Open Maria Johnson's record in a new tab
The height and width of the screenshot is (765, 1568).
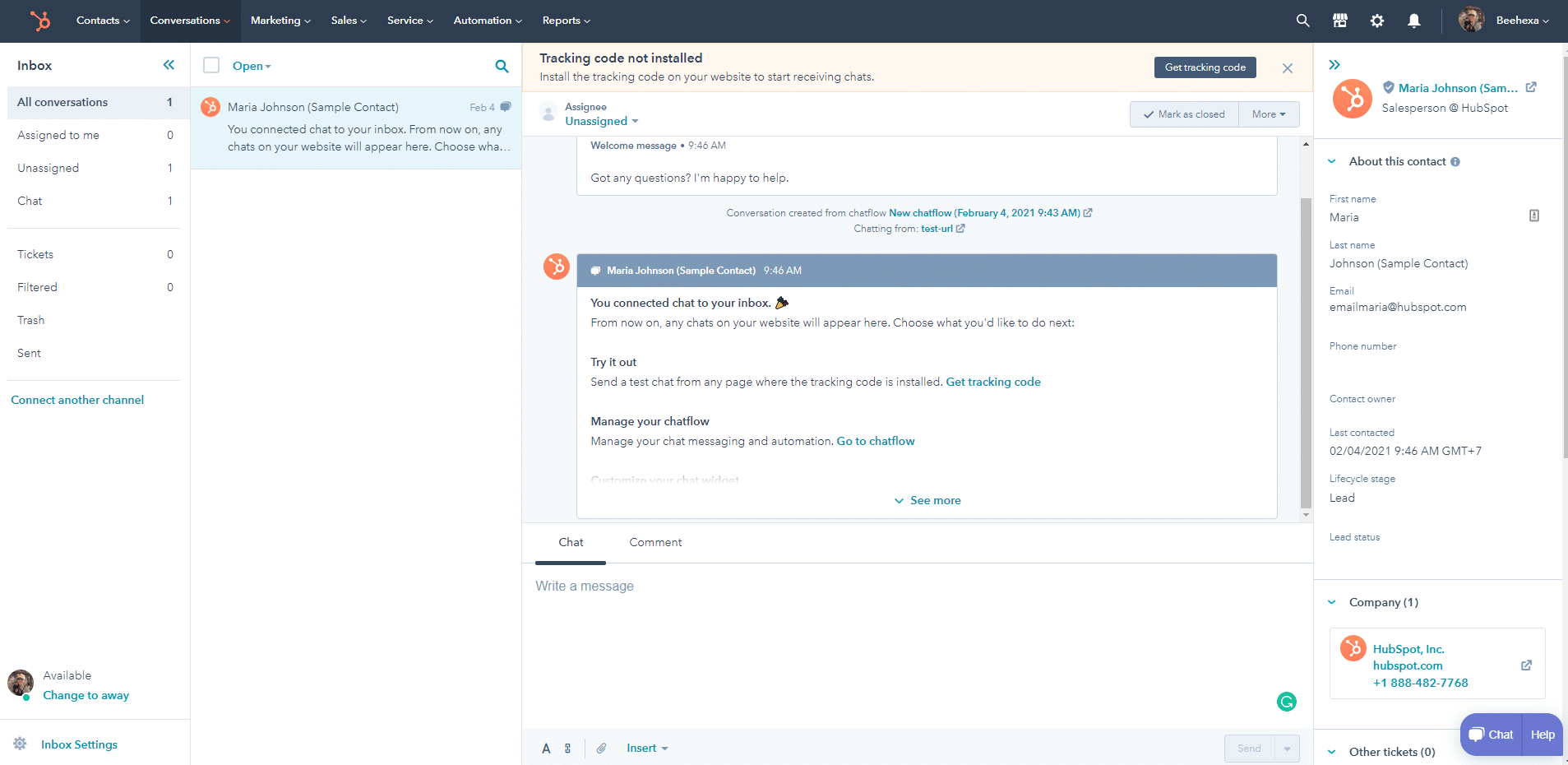1531,87
